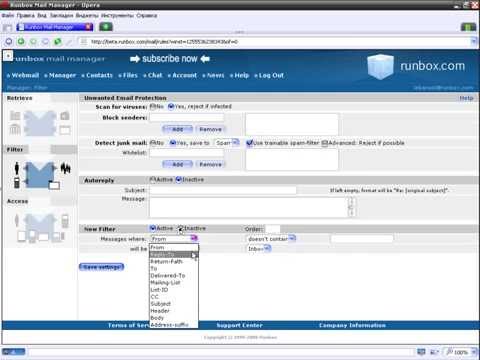The height and width of the screenshot is (360, 480).
Task: Open the Help link in the section header
Action: (x=466, y=98)
